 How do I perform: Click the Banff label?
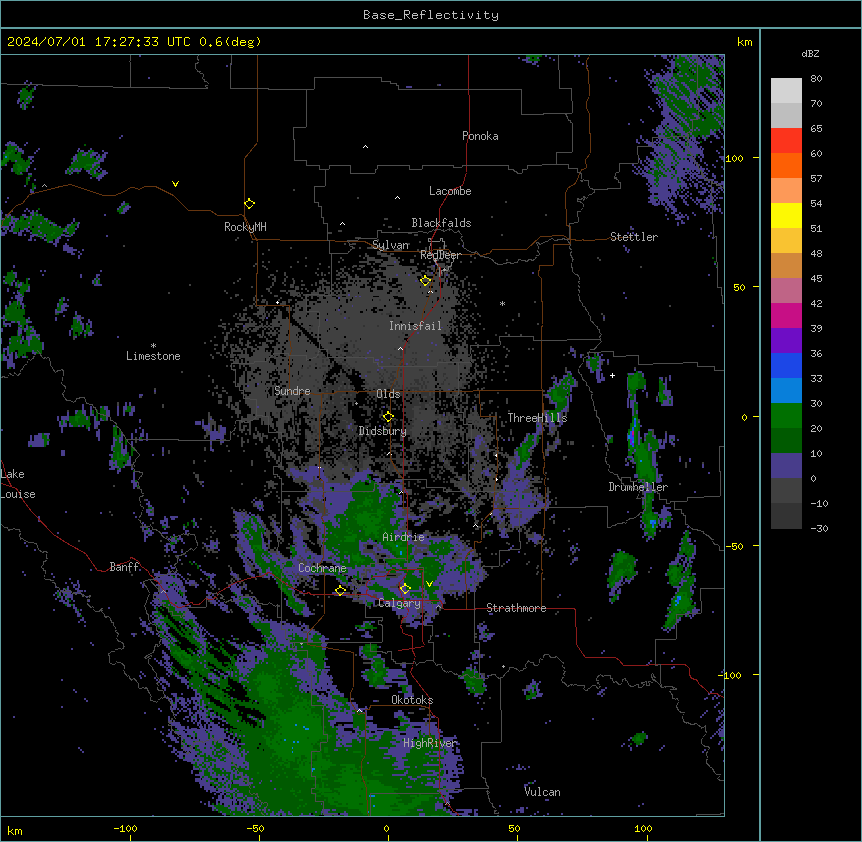click(124, 567)
